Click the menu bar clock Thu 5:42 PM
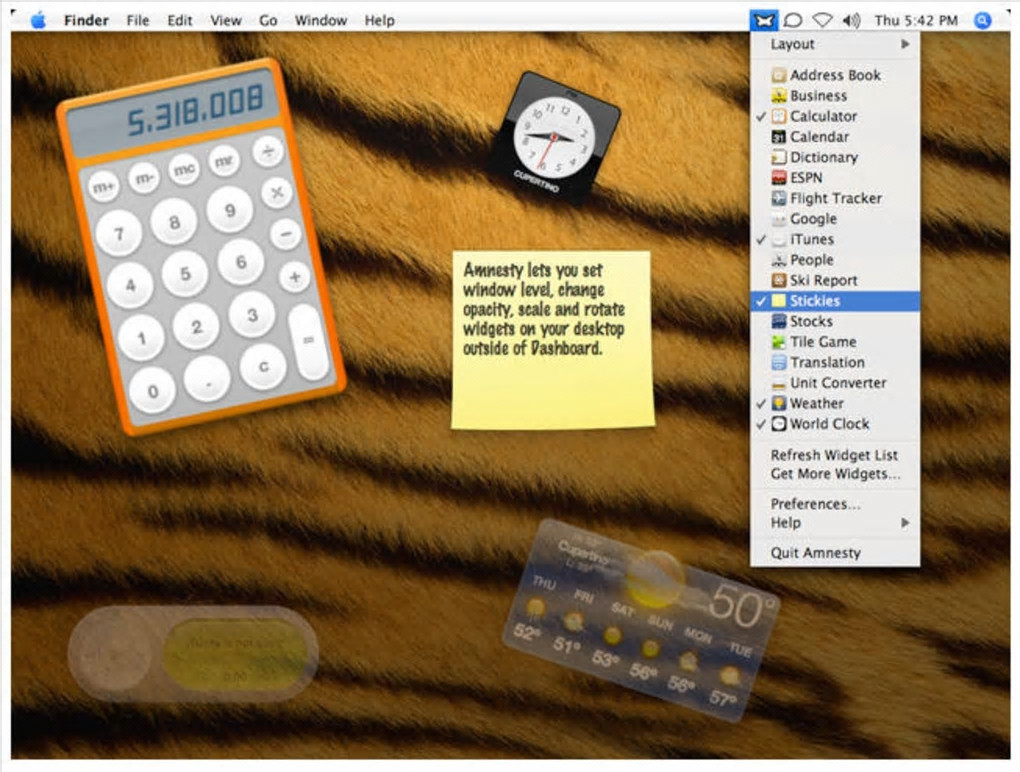Image resolution: width=1020 pixels, height=772 pixels. pyautogui.click(x=916, y=20)
